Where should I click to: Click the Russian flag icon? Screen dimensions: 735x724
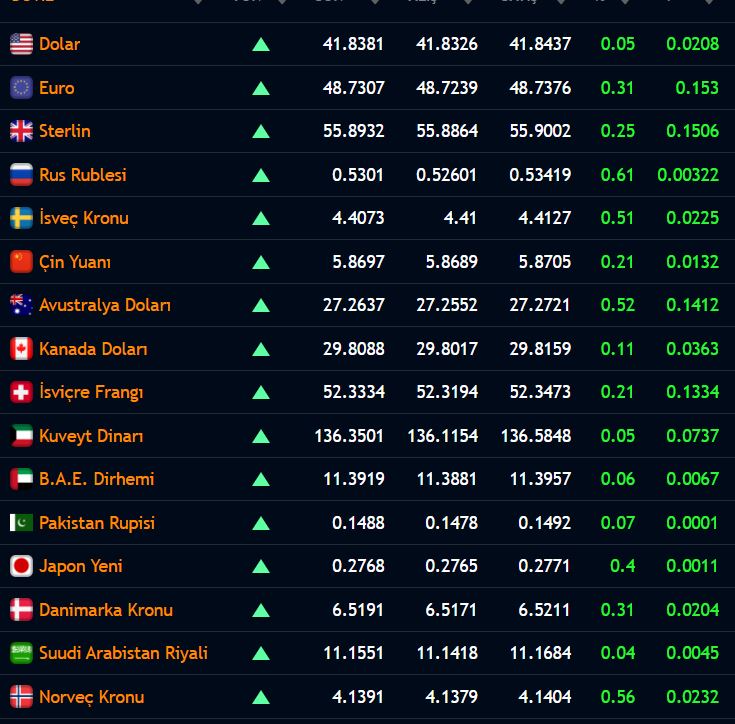pos(21,175)
